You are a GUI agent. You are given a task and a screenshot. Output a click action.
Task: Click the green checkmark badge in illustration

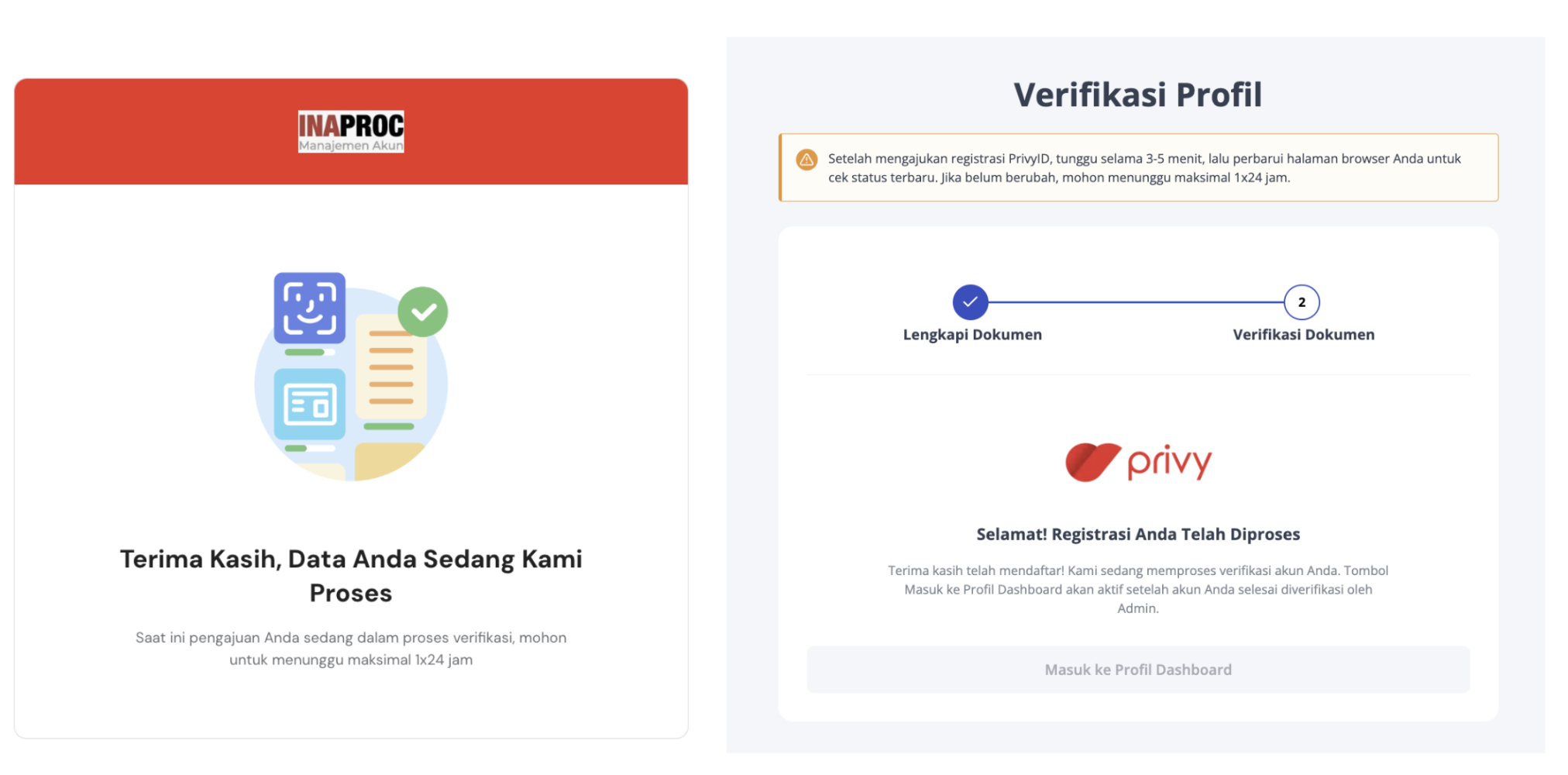423,312
